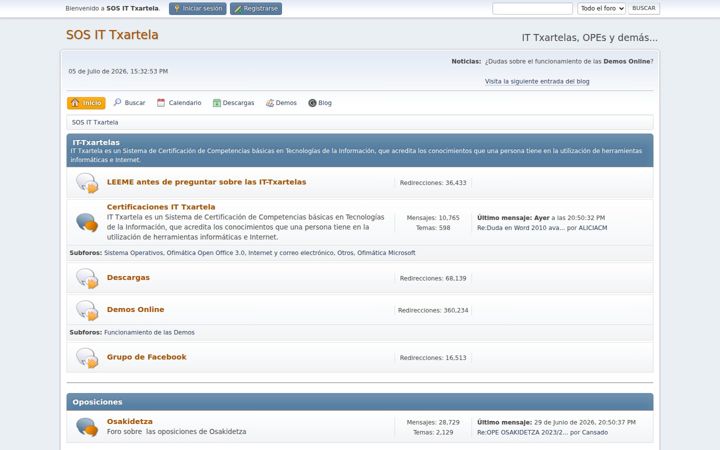Open the SOS IT Txartela site title
The height and width of the screenshot is (450, 720).
click(112, 35)
